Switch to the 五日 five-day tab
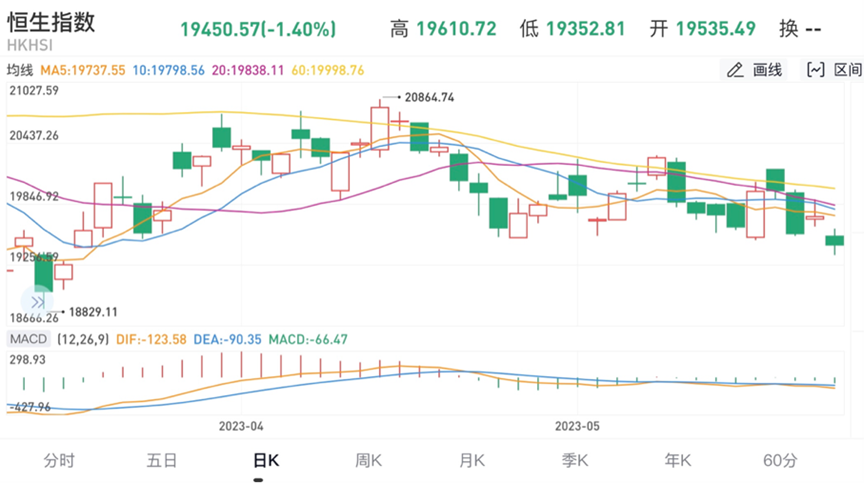864x483 pixels. pos(161,460)
